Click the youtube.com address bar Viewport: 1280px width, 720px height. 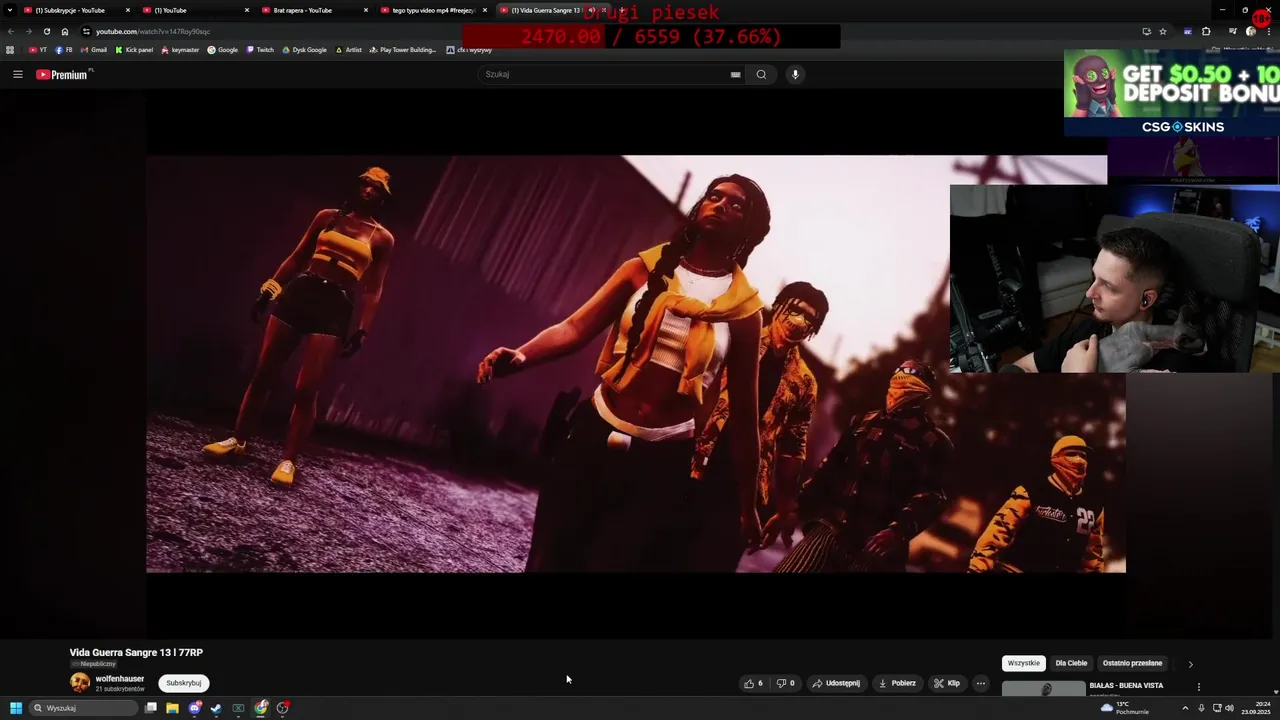(x=600, y=31)
